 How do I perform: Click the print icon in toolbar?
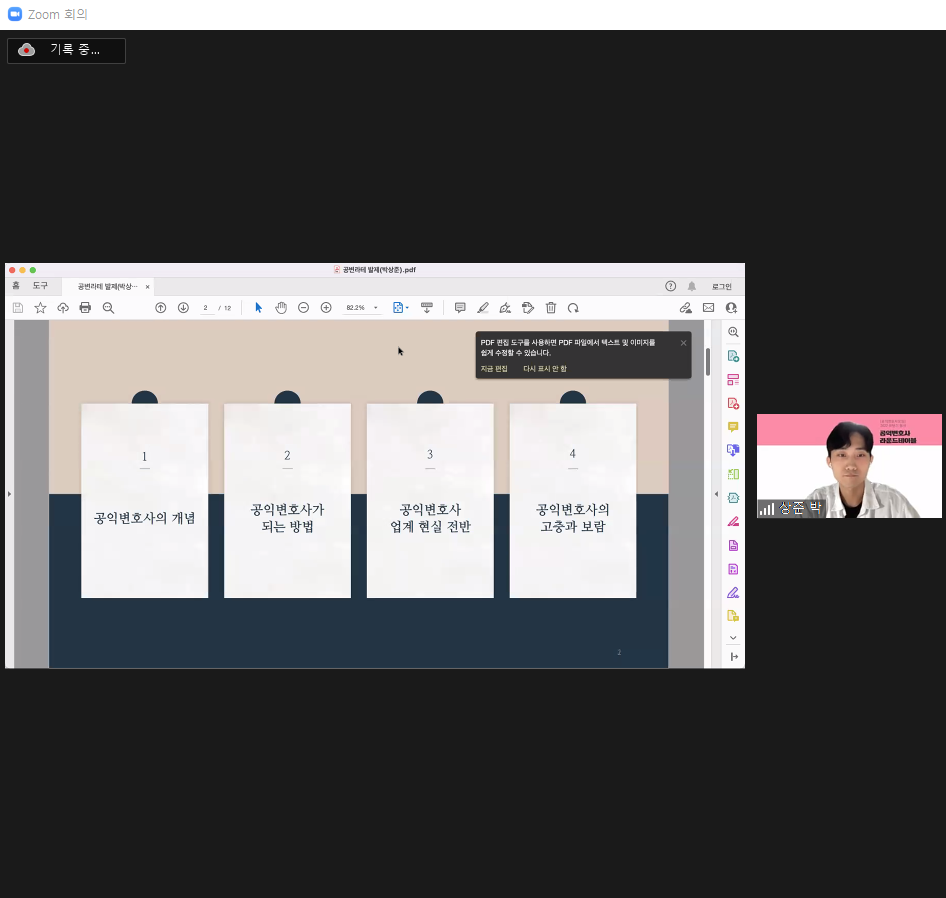[x=85, y=308]
